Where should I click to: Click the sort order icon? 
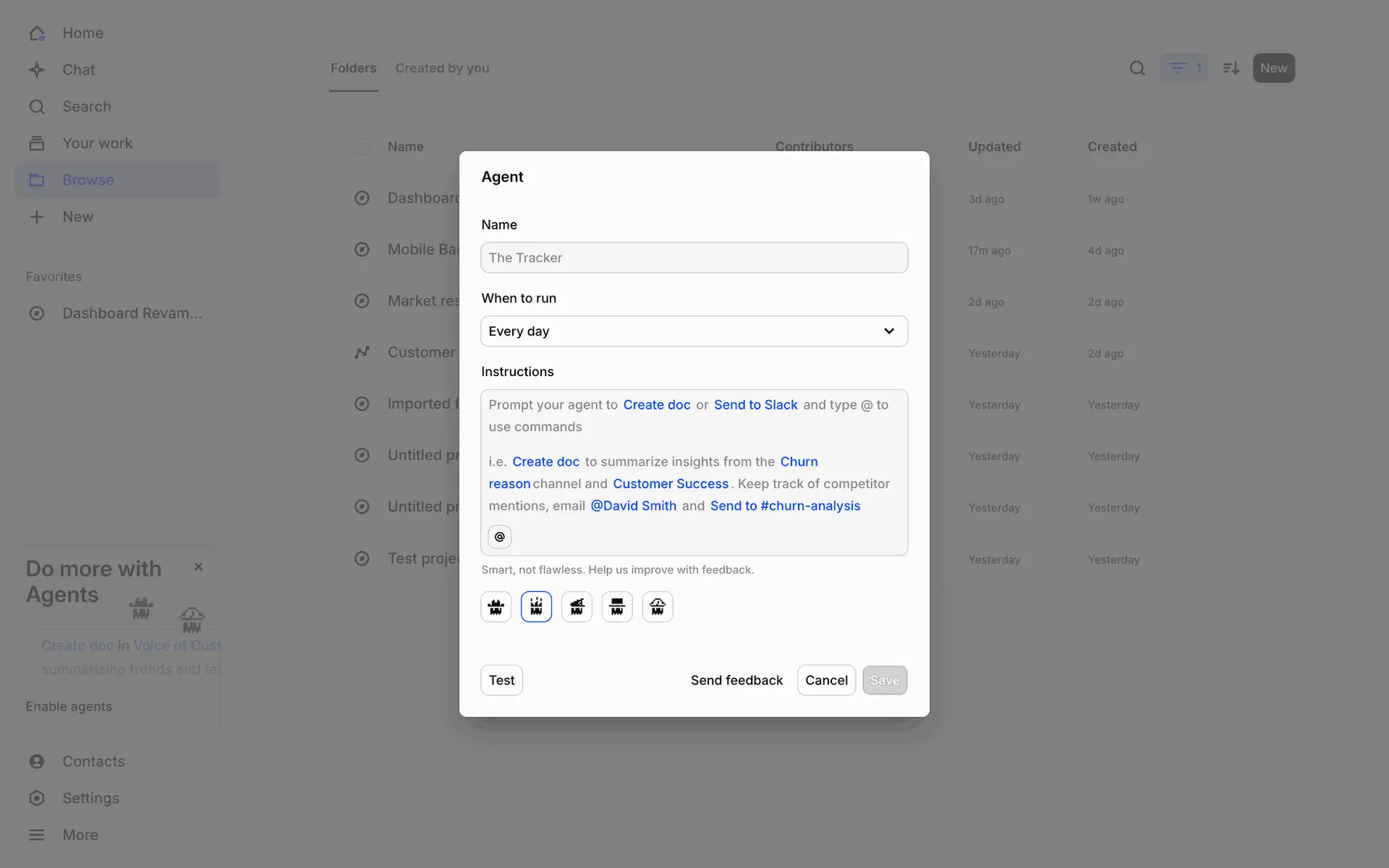click(x=1231, y=68)
